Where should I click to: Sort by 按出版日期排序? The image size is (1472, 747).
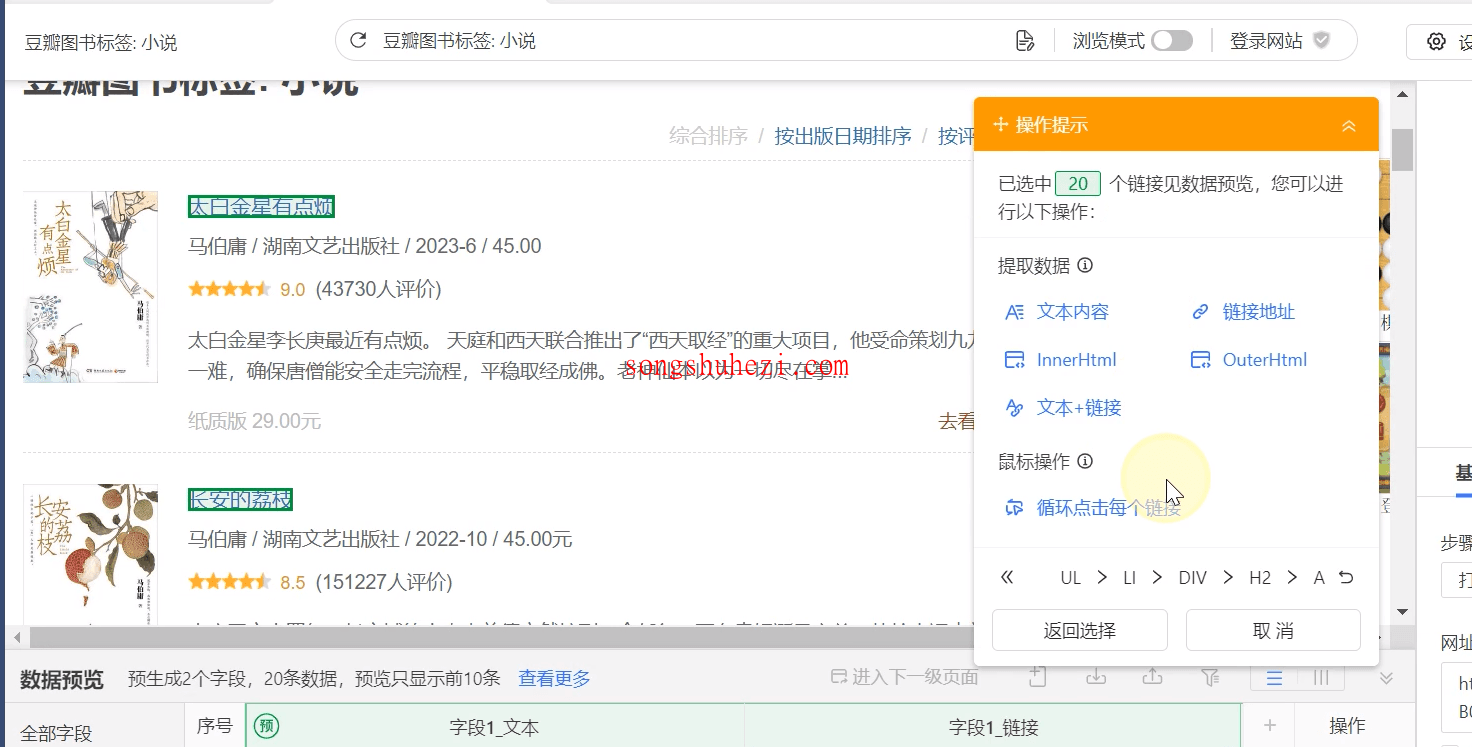(x=843, y=136)
